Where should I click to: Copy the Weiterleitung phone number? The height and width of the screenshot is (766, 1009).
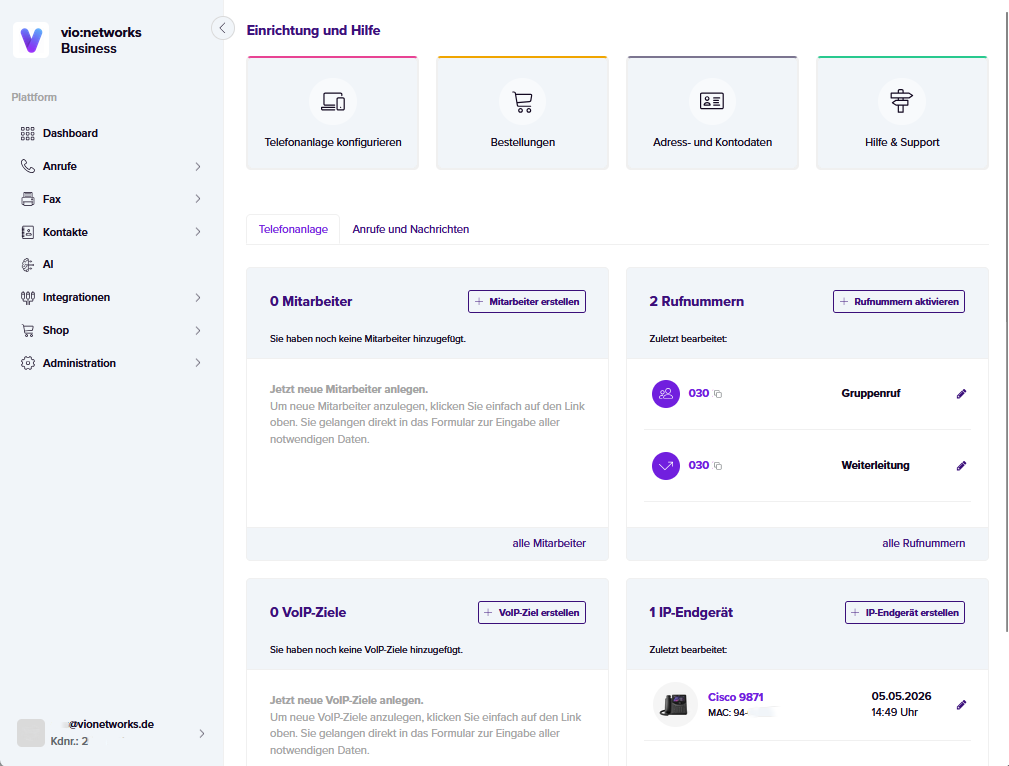coord(718,466)
